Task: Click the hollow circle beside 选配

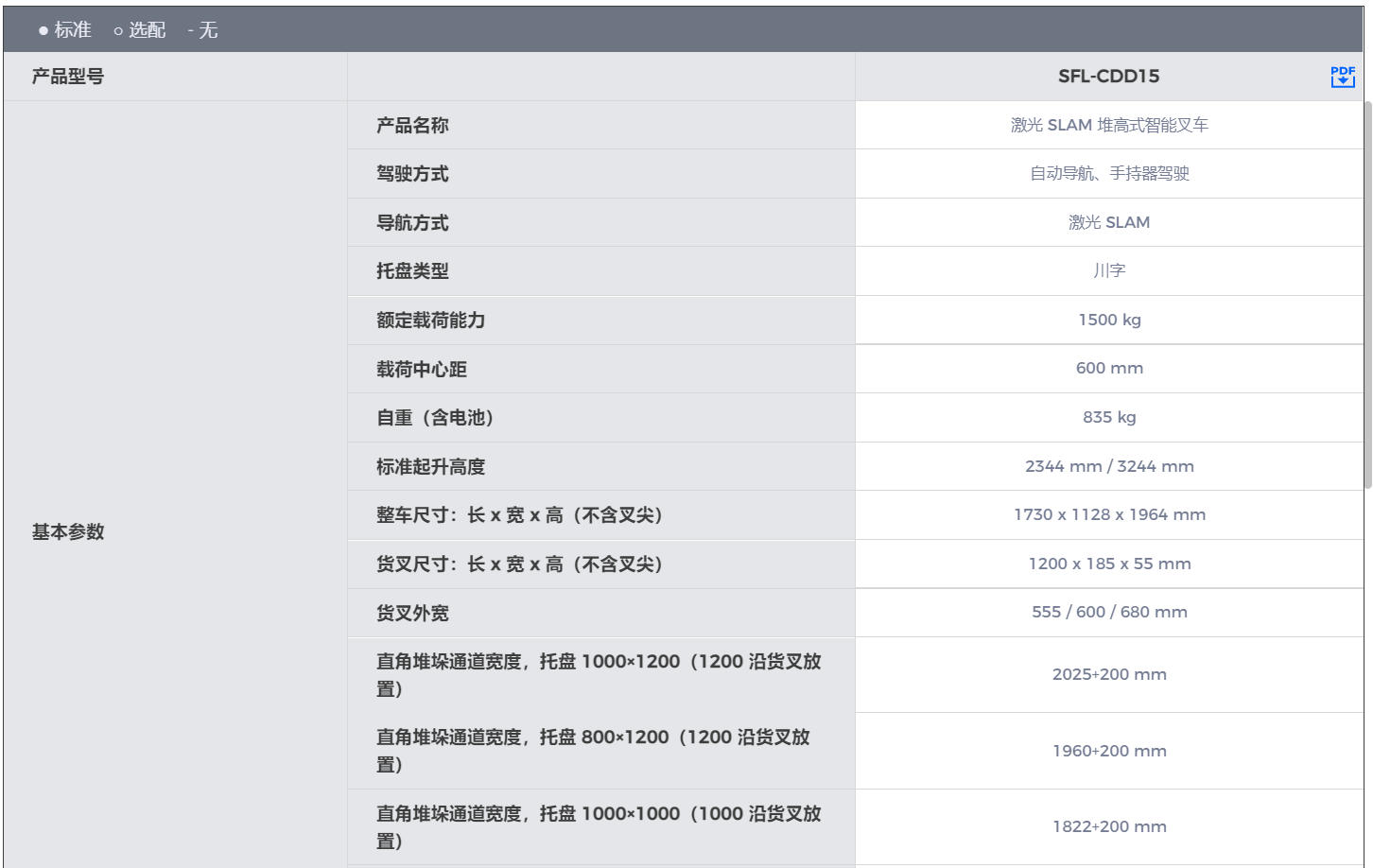Action: point(118,31)
